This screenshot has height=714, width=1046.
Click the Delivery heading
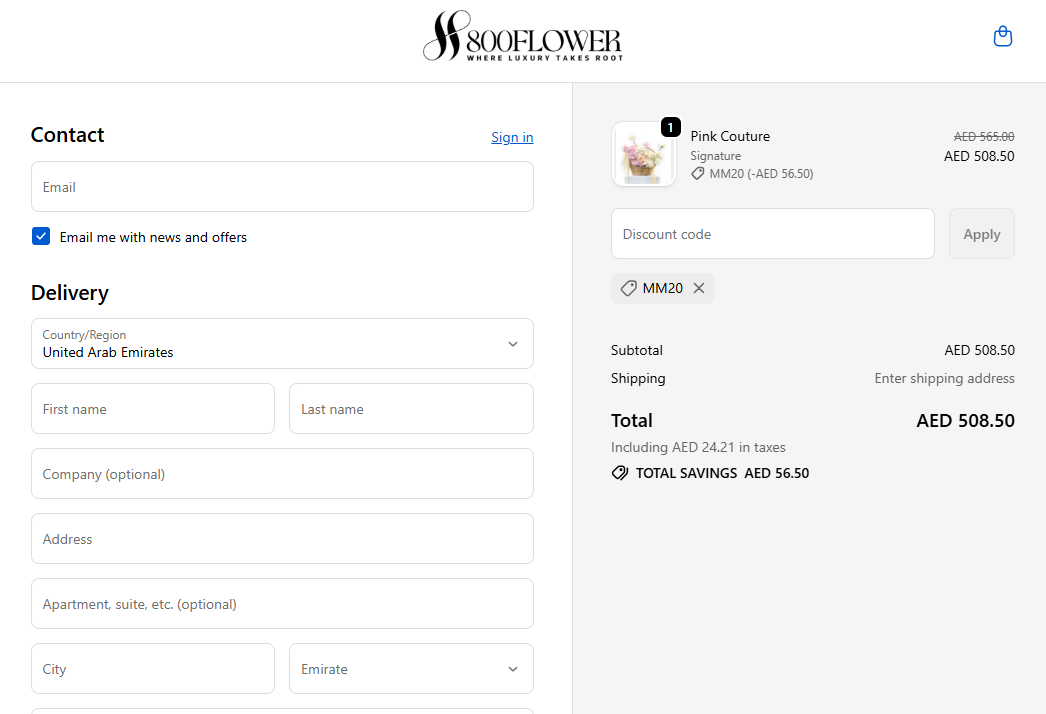click(69, 293)
